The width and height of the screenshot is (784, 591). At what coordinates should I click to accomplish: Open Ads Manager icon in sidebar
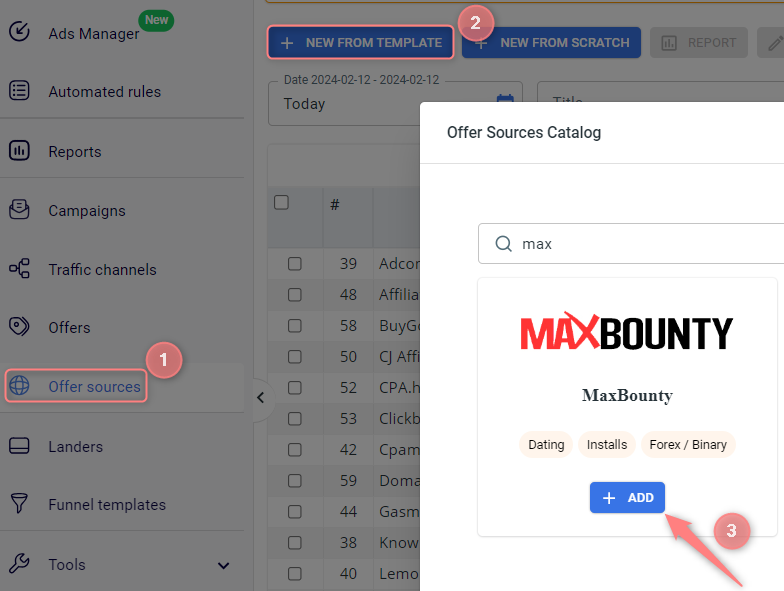click(19, 31)
